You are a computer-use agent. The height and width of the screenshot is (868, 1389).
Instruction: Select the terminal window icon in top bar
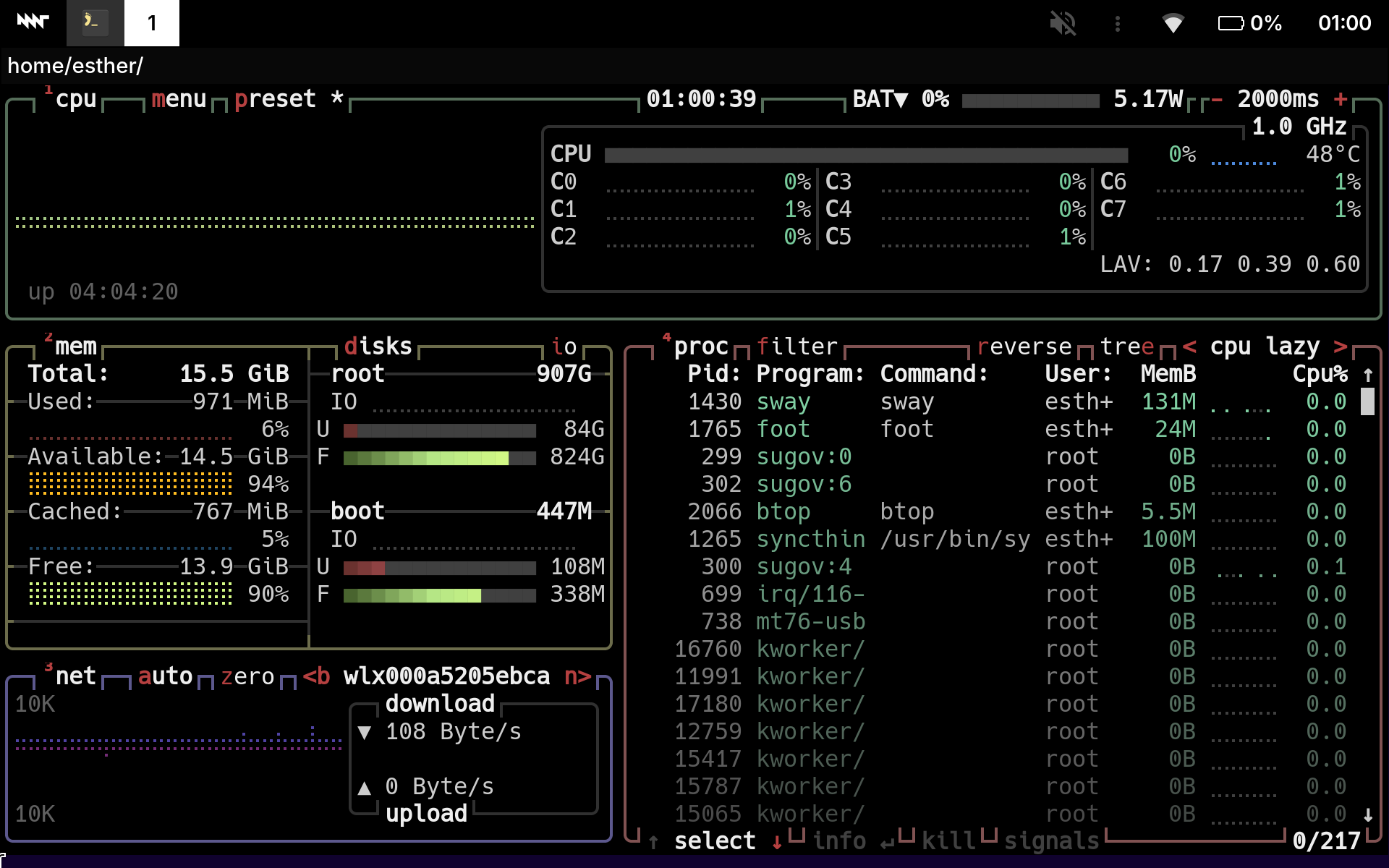[95, 22]
